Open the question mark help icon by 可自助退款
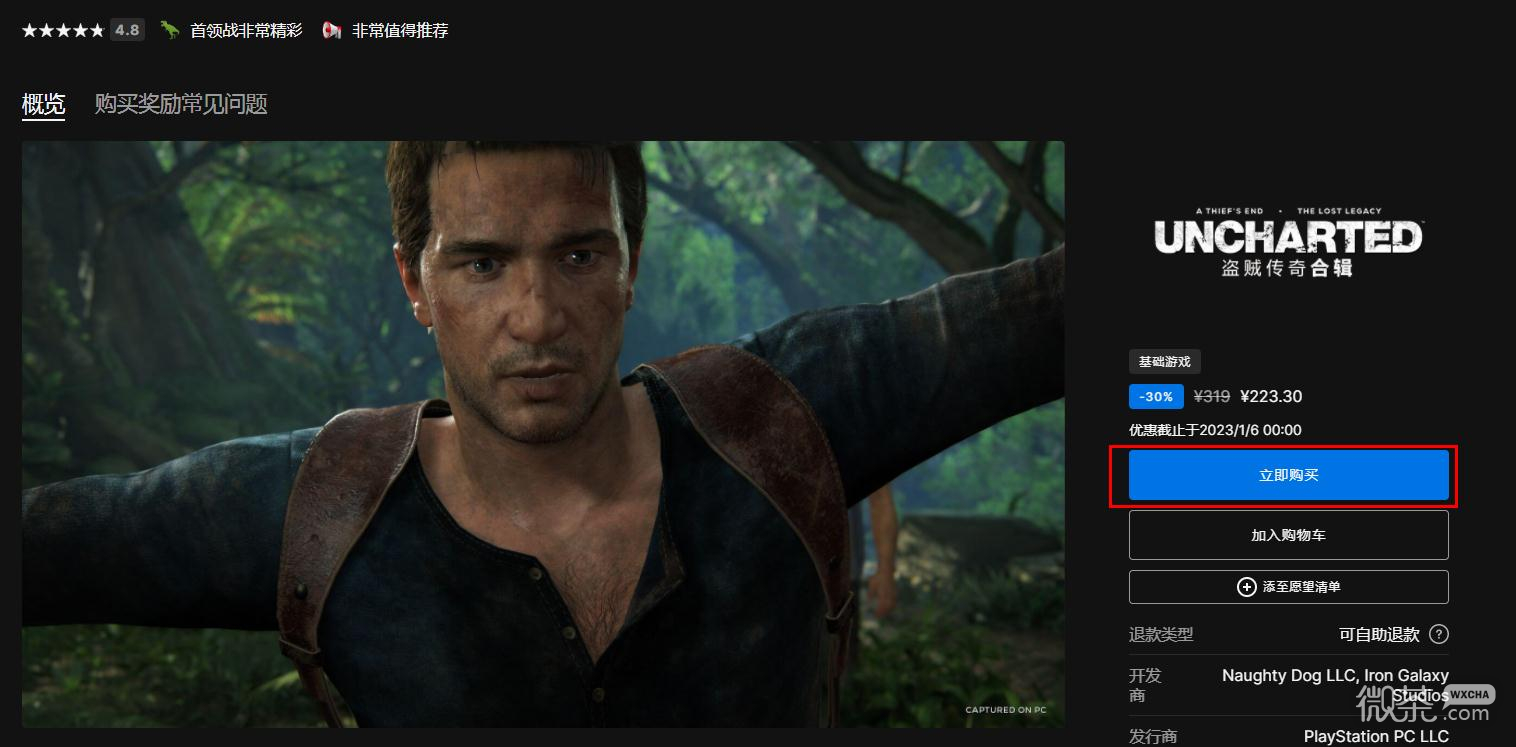1516x747 pixels. pos(1439,634)
